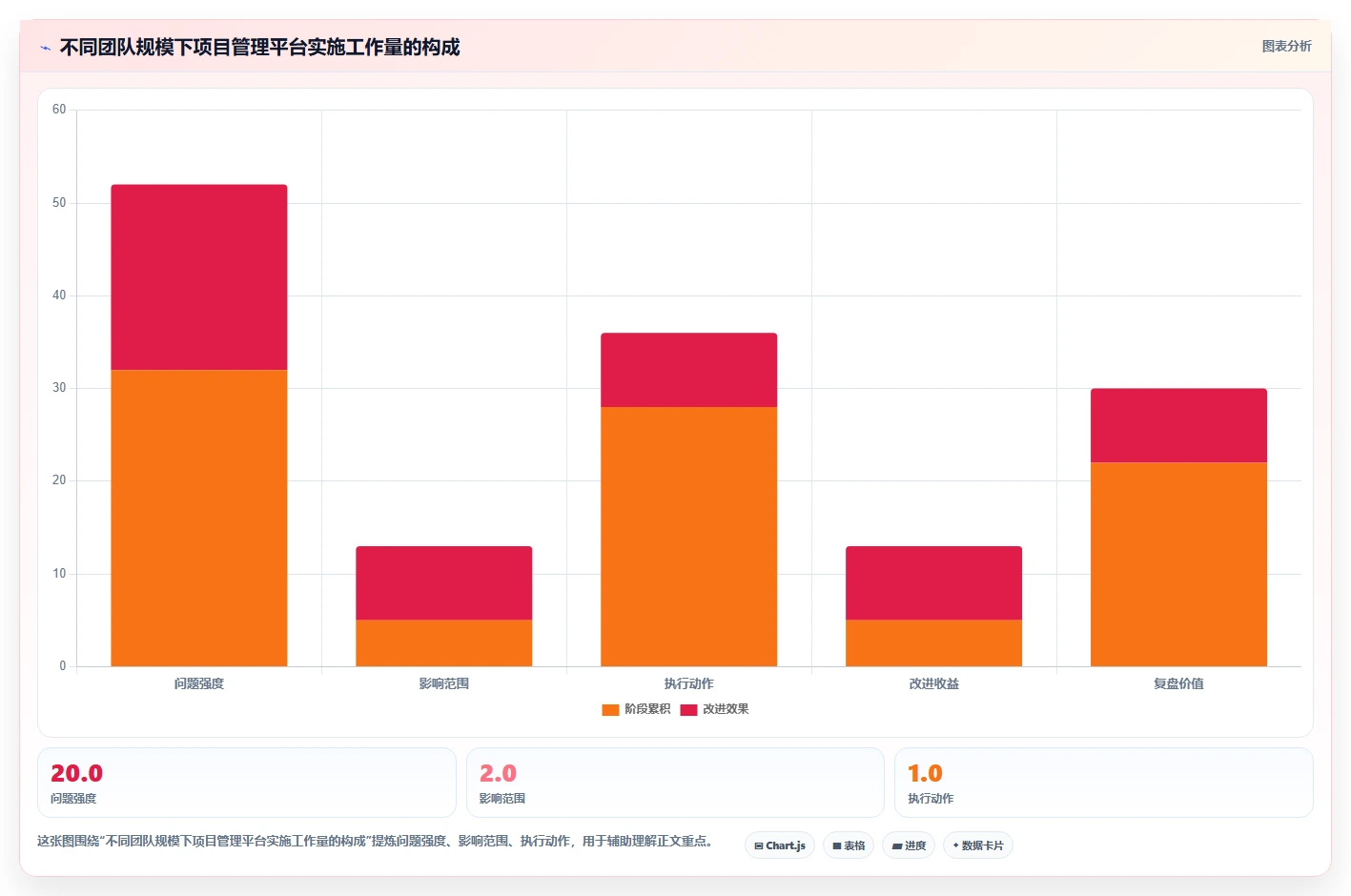
Task: Click the 30 y-axis tick label
Action: [59, 388]
